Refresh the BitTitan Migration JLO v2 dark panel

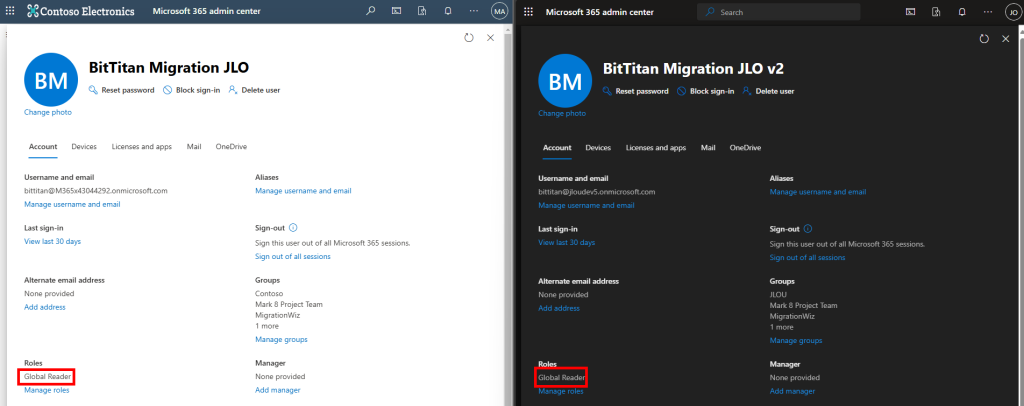pos(984,39)
